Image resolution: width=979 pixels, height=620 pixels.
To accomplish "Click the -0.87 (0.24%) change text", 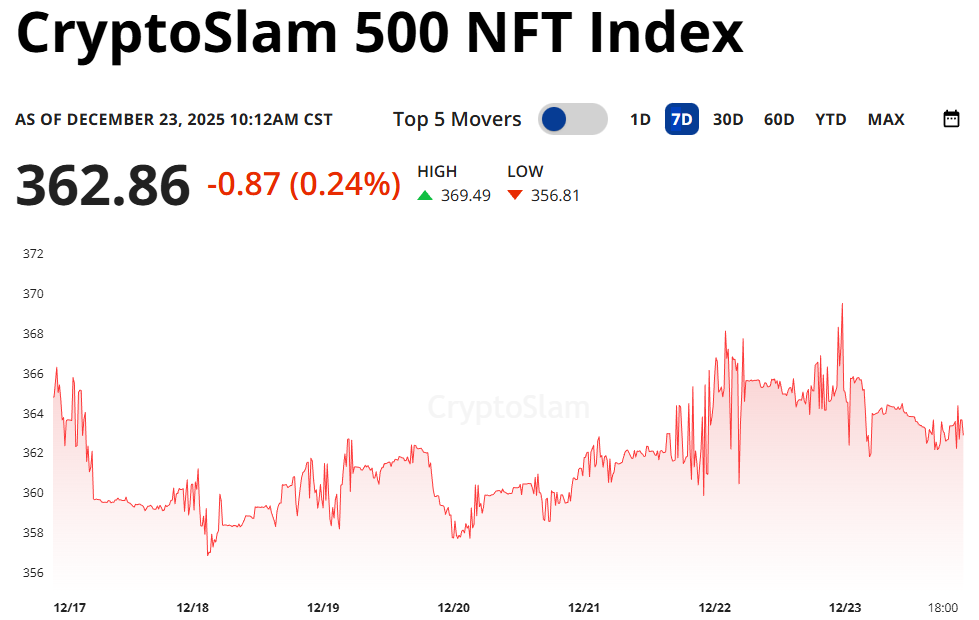I will point(304,184).
